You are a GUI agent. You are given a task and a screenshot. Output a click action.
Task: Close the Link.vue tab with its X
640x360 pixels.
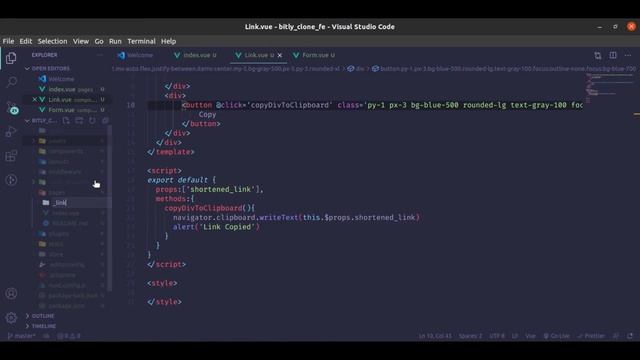click(x=280, y=55)
